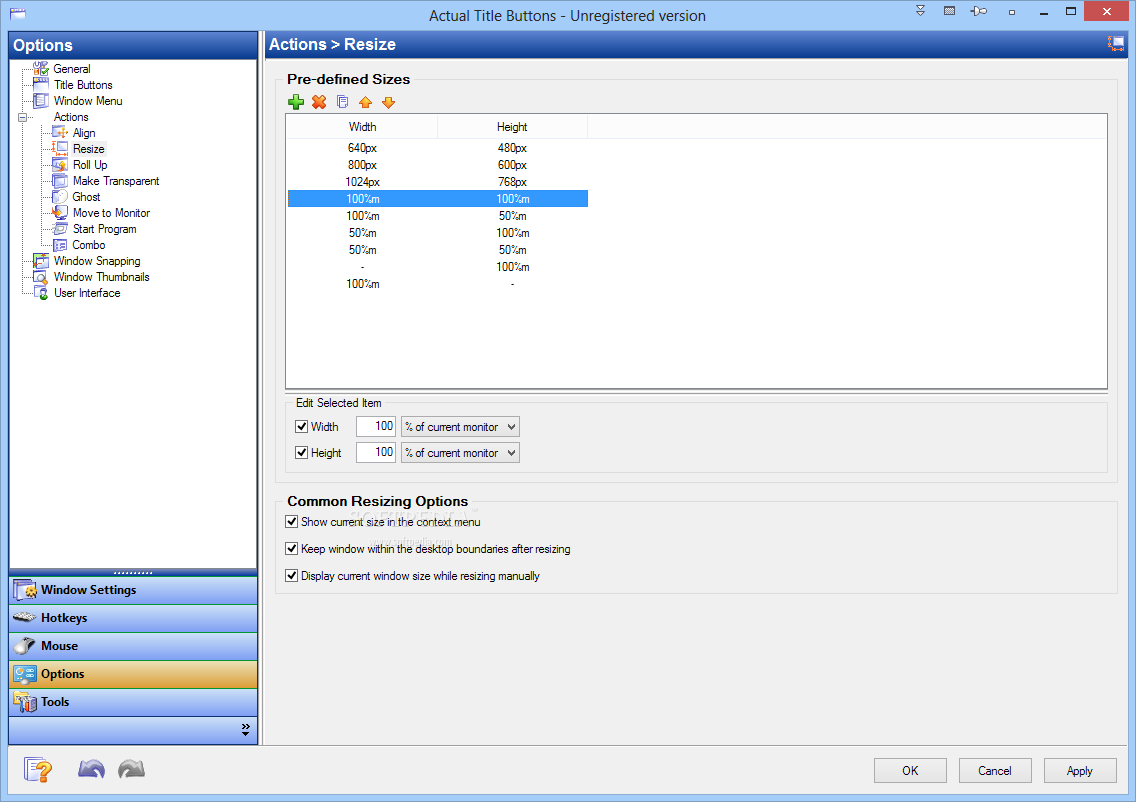Move the selected size up with the up arrow

coord(365,102)
